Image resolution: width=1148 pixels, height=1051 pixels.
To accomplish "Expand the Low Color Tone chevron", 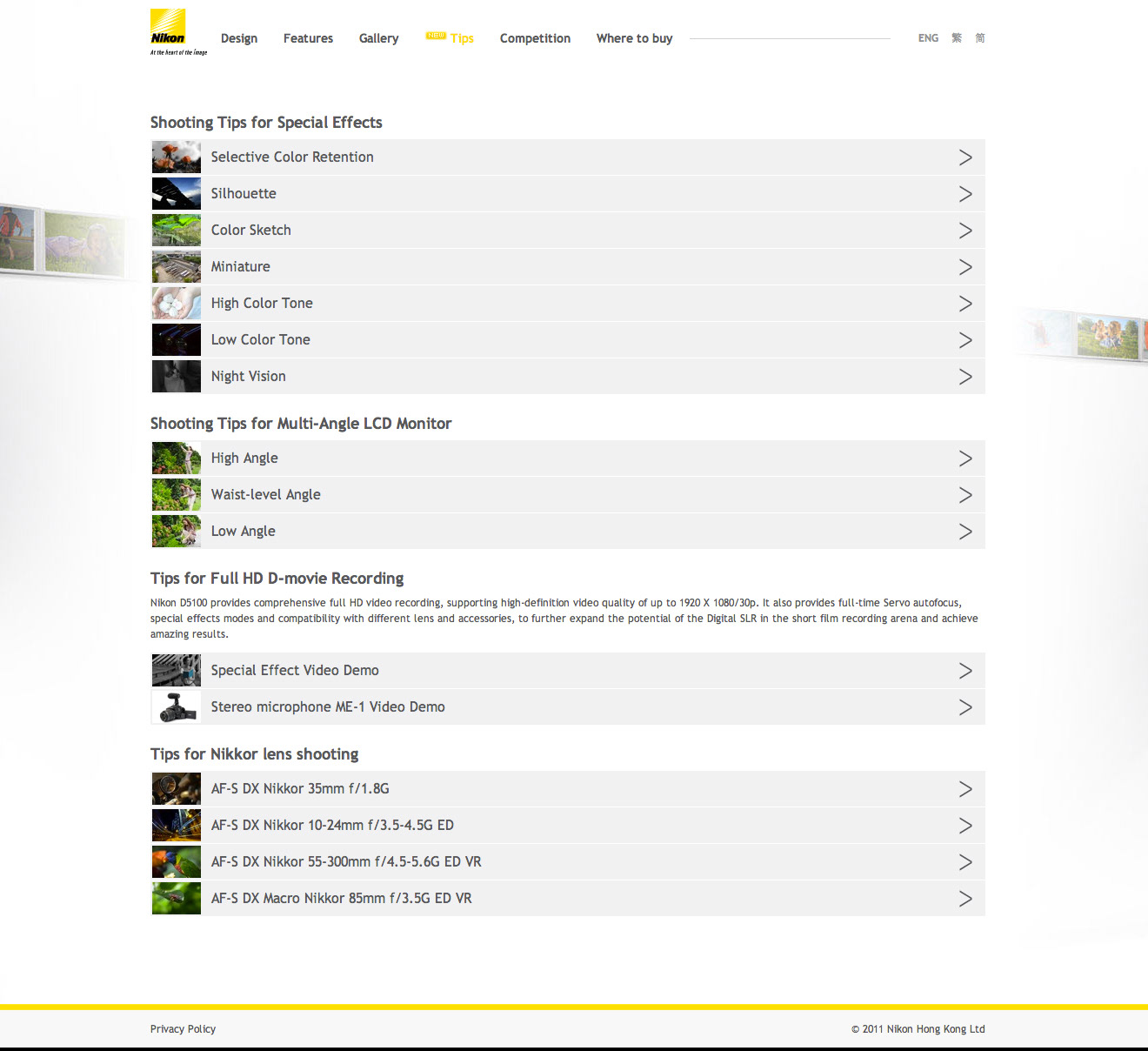I will pos(965,340).
